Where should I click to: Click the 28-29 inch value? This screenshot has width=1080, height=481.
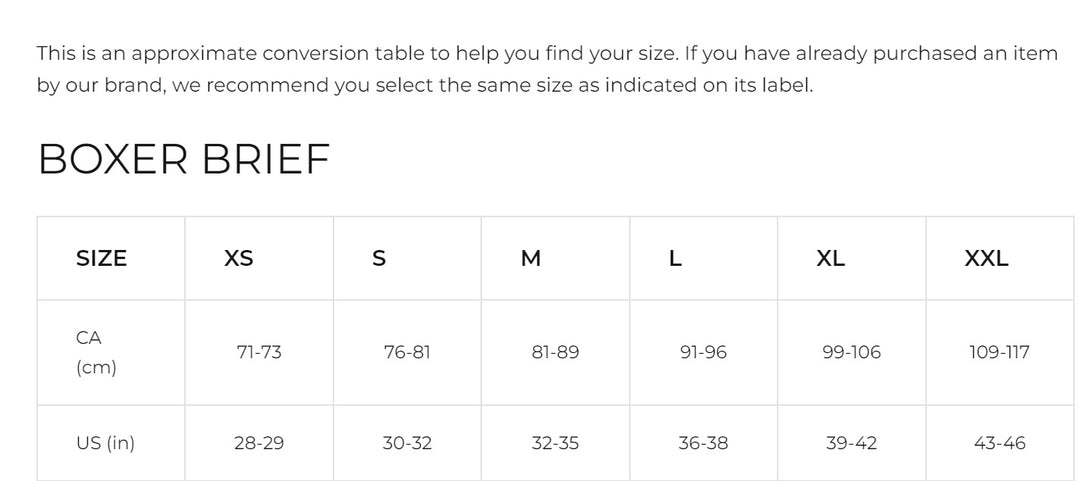[x=259, y=443]
